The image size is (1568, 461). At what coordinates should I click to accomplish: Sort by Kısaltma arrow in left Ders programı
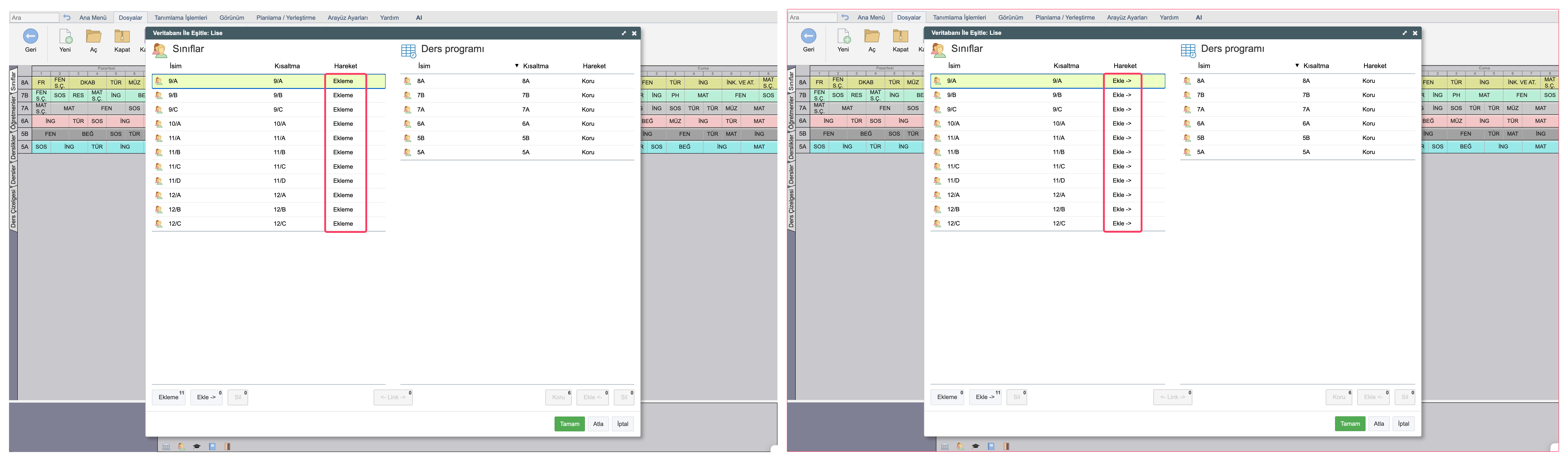click(x=517, y=66)
